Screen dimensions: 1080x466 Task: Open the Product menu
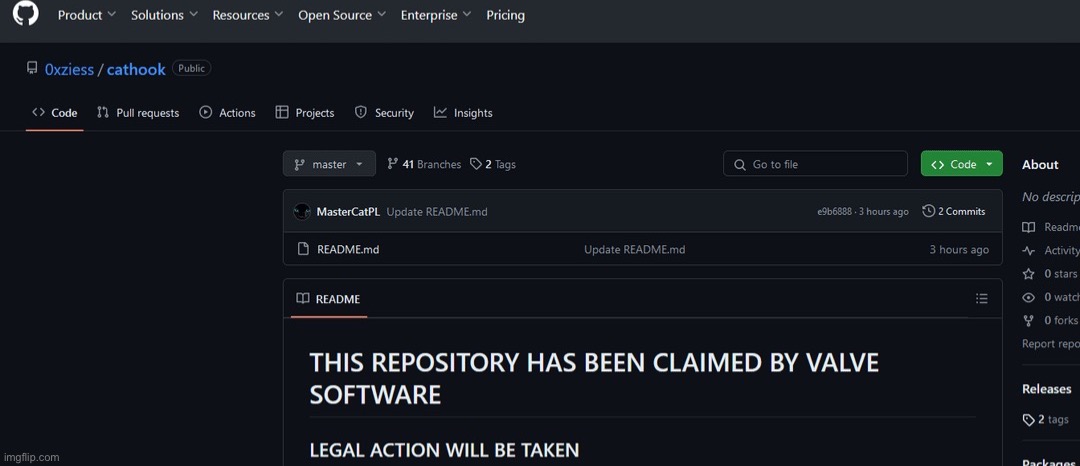pos(87,15)
